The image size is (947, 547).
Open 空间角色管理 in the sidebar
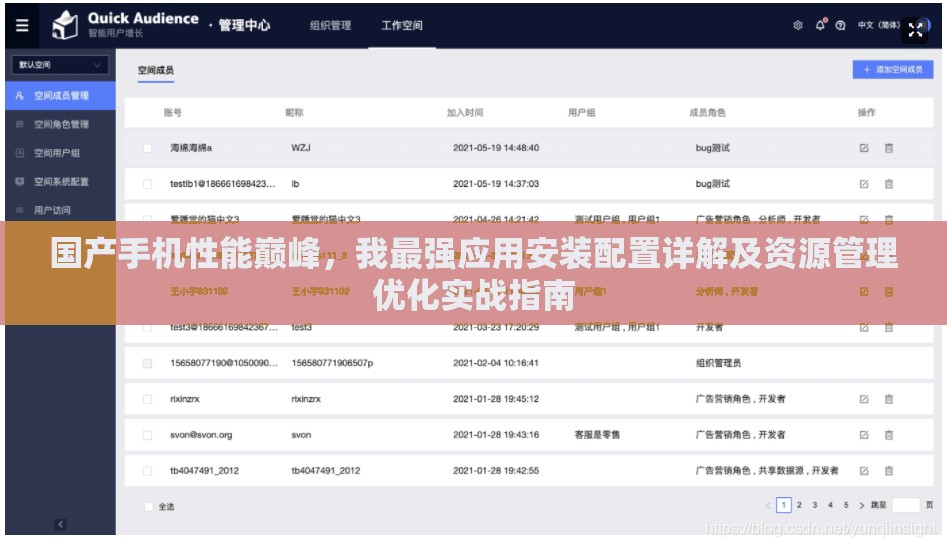pos(60,124)
